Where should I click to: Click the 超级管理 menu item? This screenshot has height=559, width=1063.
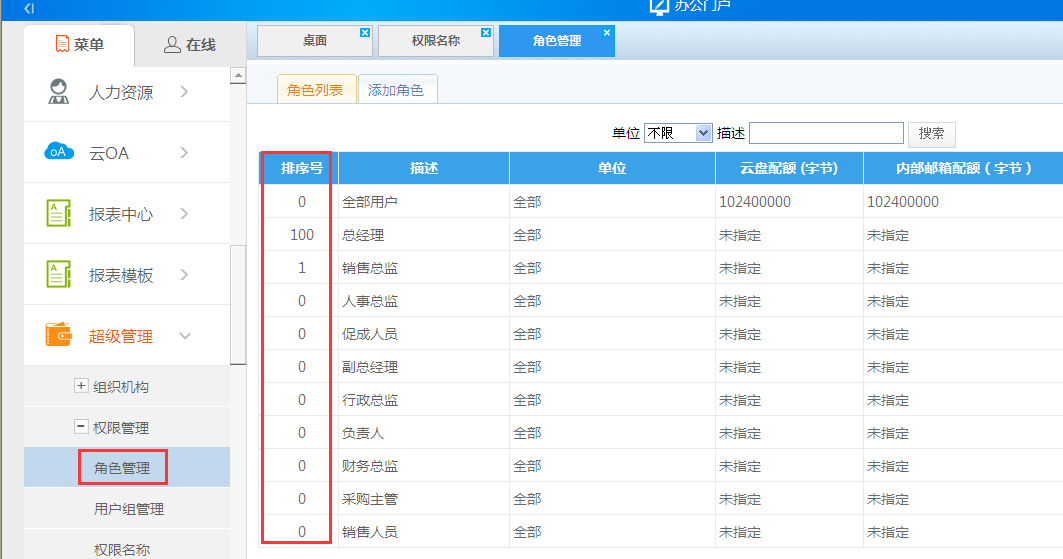pyautogui.click(x=127, y=335)
